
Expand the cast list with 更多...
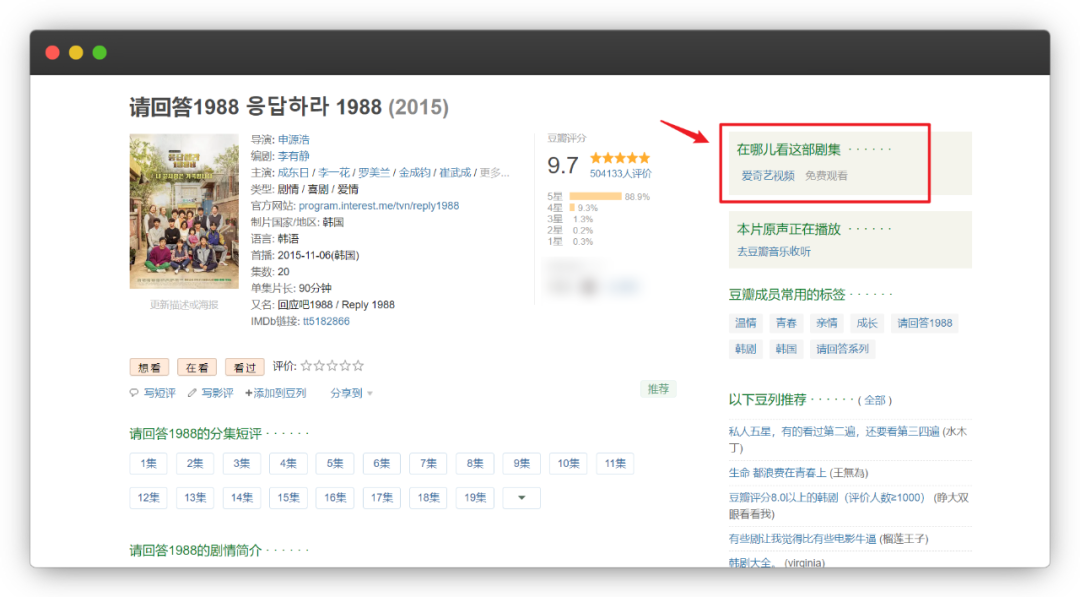(495, 172)
